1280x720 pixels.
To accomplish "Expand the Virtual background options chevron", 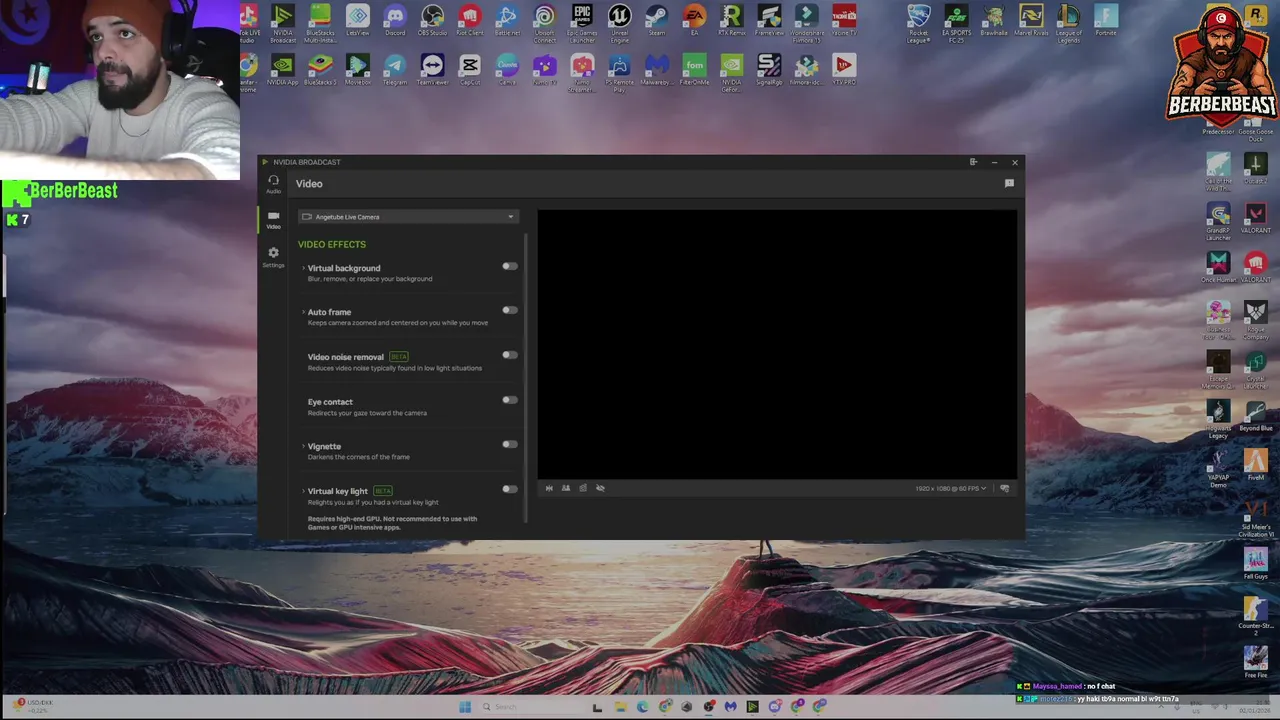I will coord(303,268).
